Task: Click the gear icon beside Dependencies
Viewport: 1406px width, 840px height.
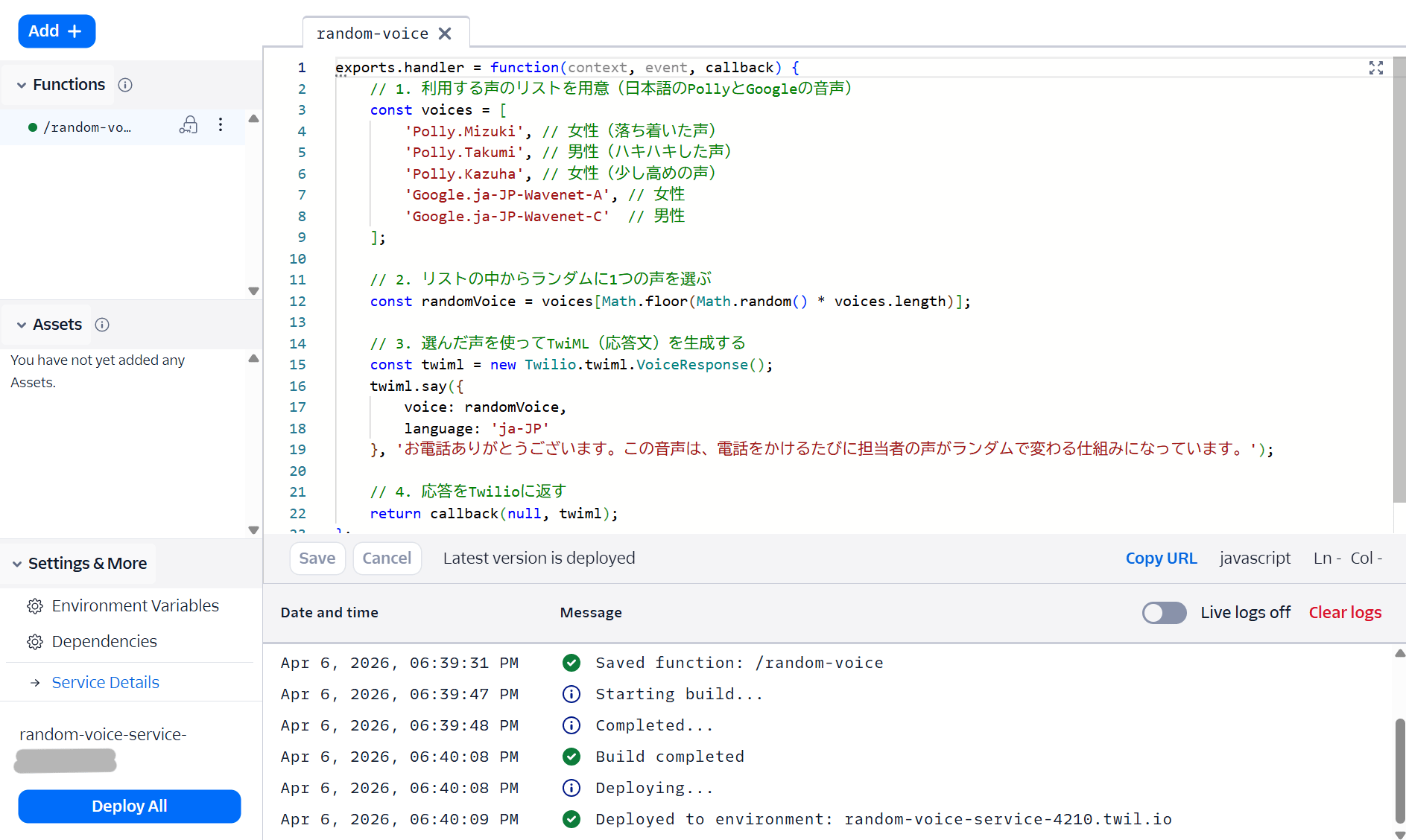Action: pos(35,641)
